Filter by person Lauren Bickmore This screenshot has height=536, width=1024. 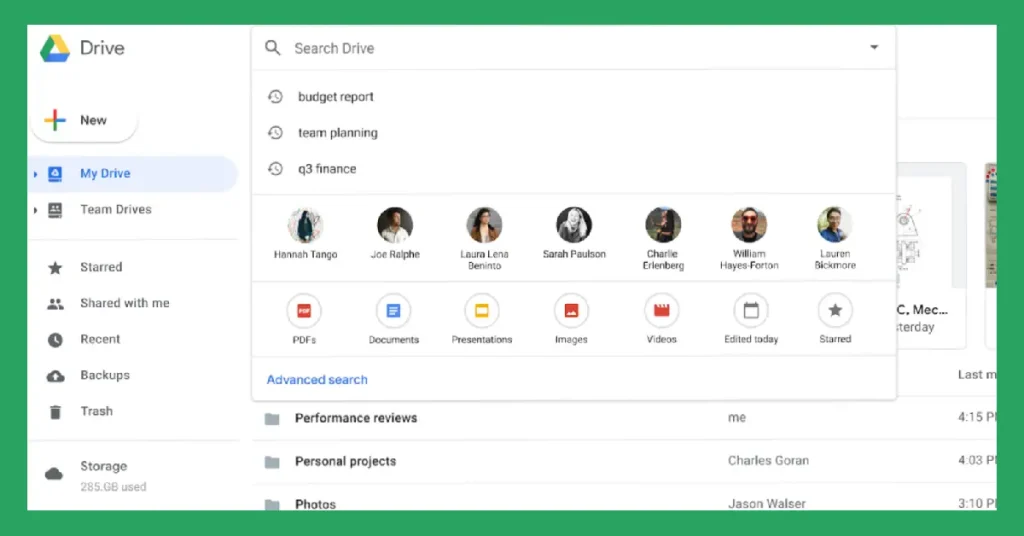(835, 238)
